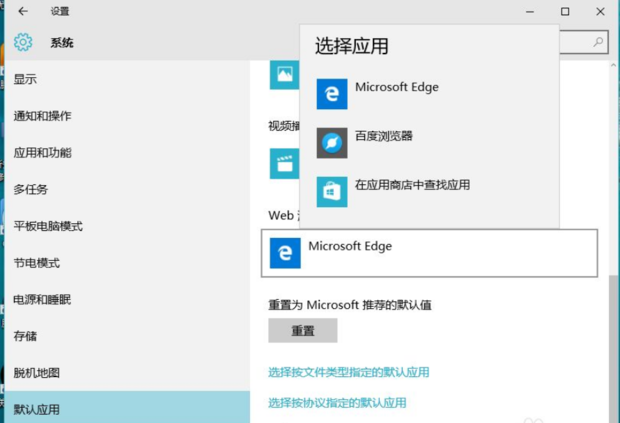Choose Microsoft Edge label in 选择应用 popup

click(397, 87)
